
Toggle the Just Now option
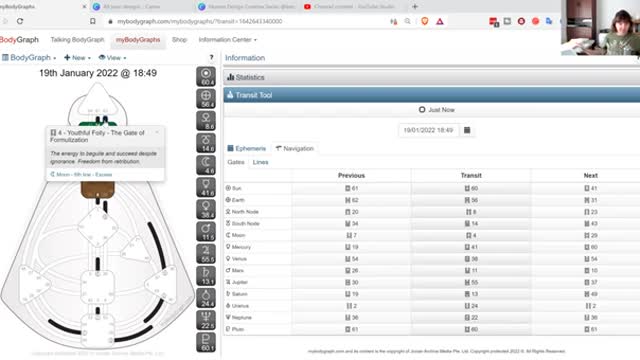click(x=436, y=110)
